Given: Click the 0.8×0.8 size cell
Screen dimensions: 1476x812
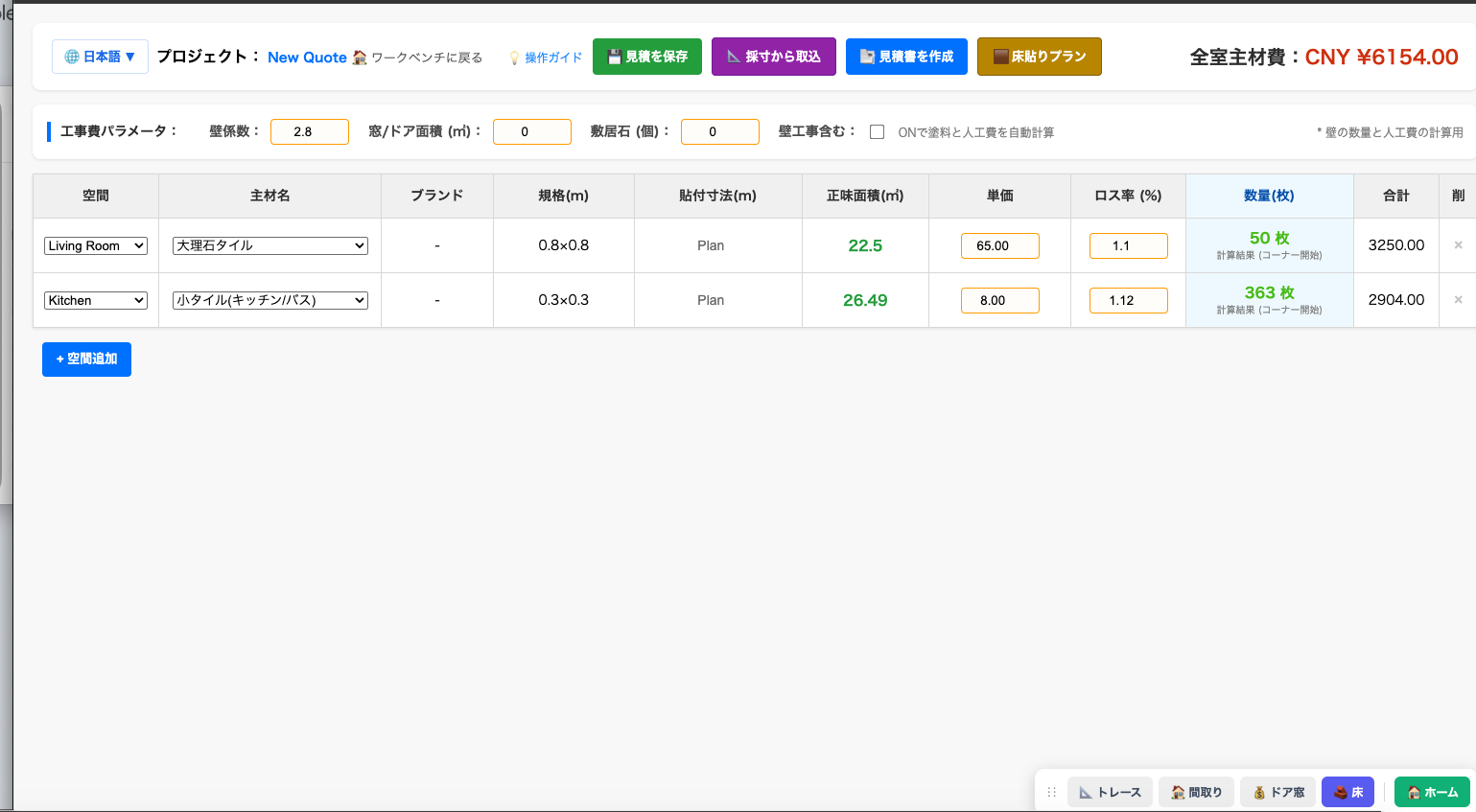Looking at the screenshot, I should (x=564, y=245).
